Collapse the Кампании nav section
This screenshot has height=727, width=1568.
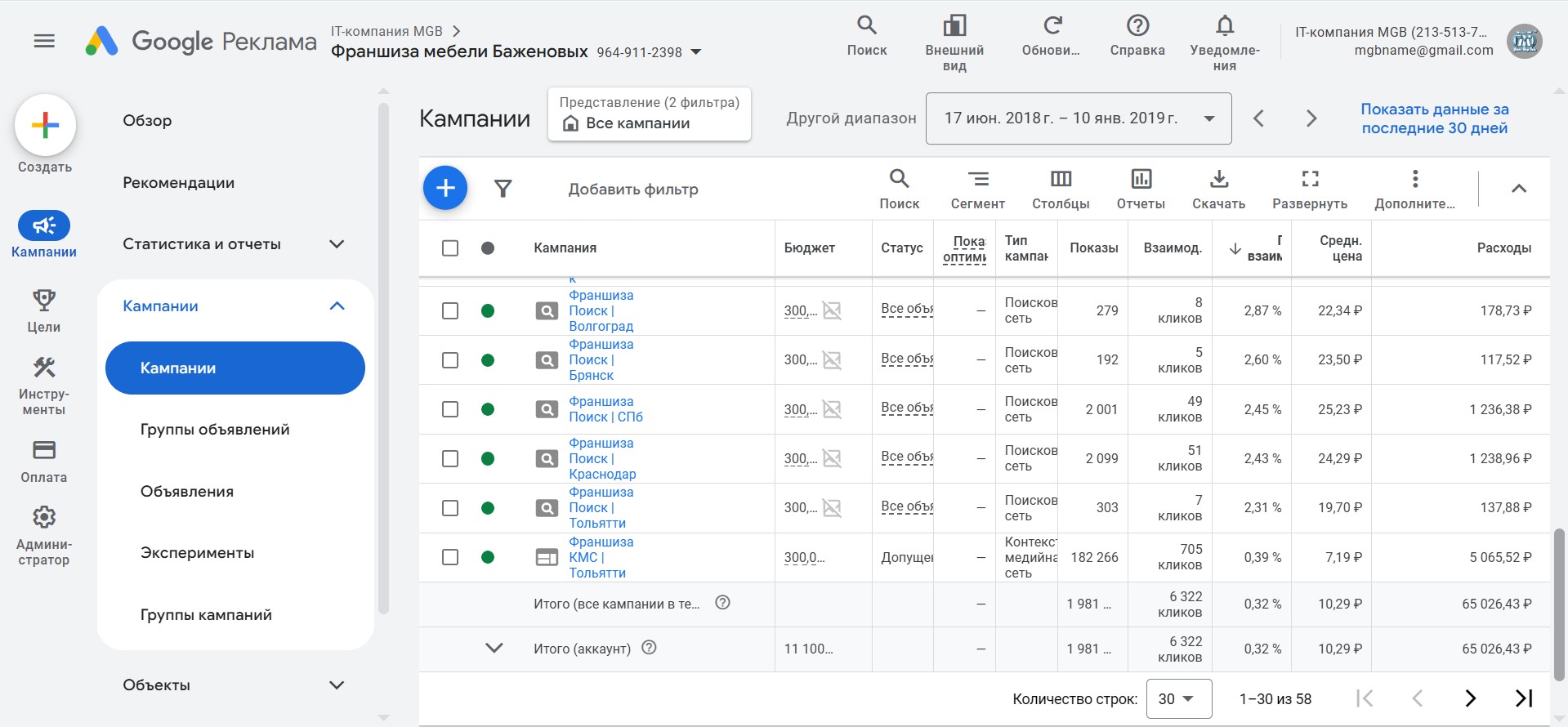[x=337, y=306]
